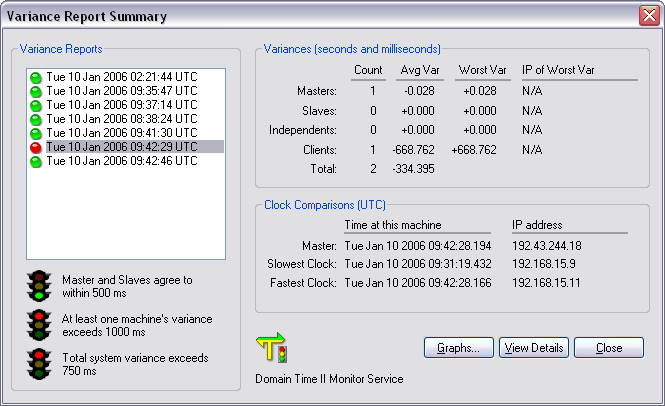Select report Tue 10 Jan 2006 09:35:47 UTC
This screenshot has width=665, height=406.
click(x=122, y=91)
